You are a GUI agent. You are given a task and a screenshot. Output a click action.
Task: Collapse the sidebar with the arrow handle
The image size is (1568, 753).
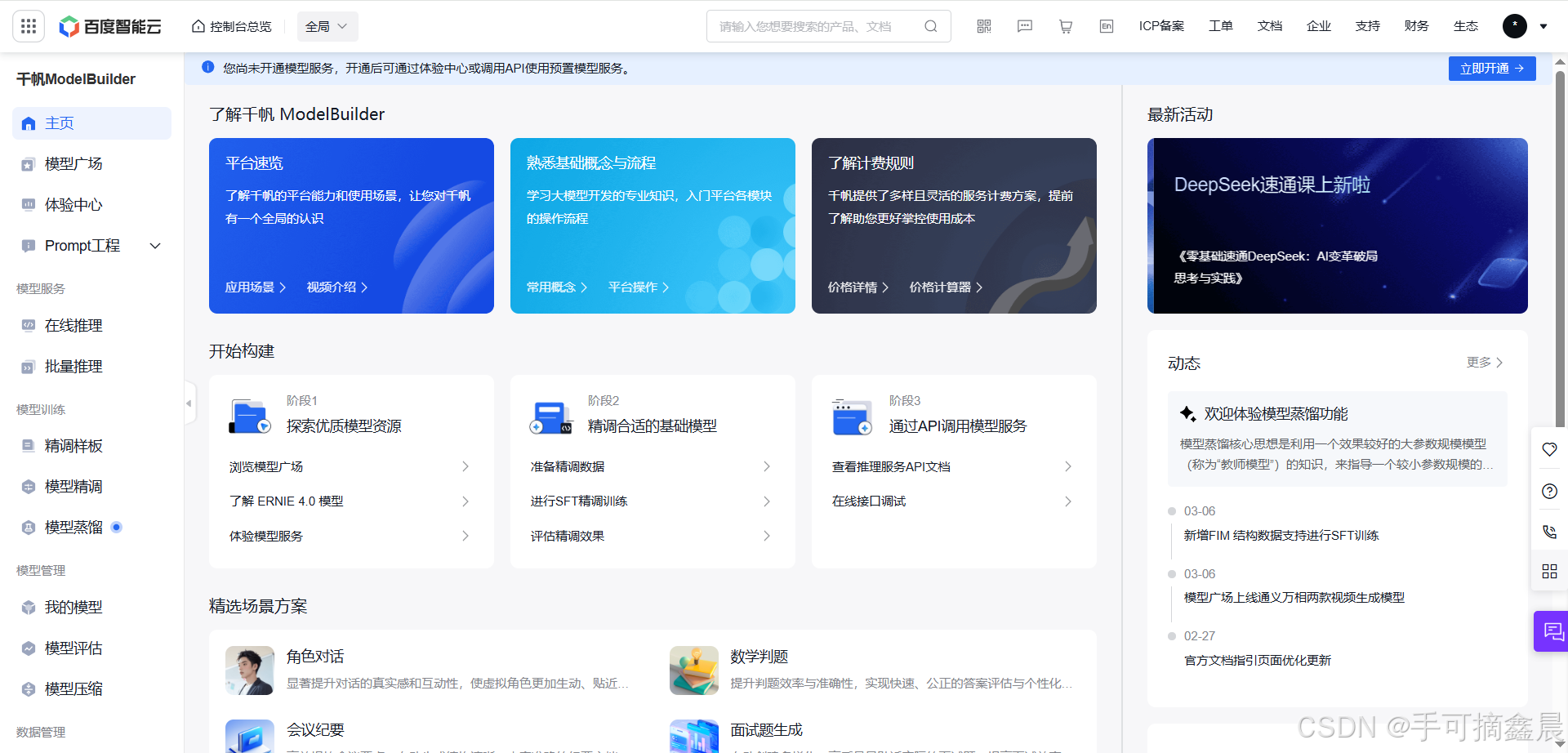(x=189, y=403)
